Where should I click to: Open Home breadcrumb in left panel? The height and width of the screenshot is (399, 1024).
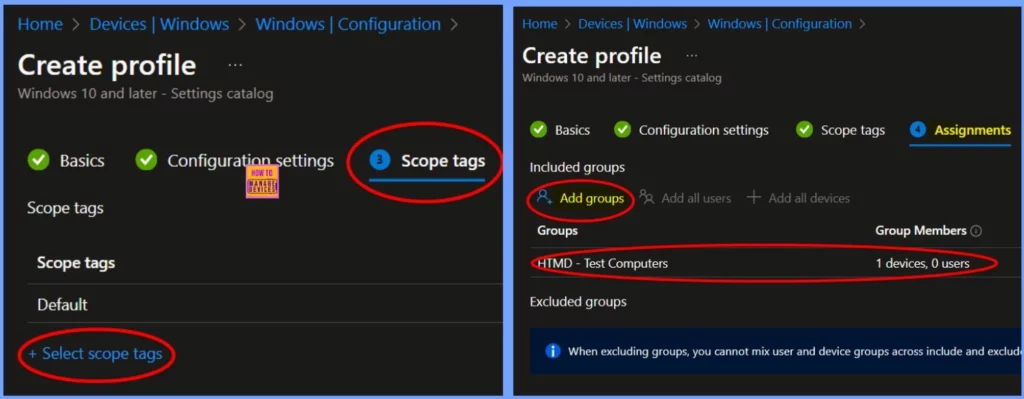click(40, 24)
